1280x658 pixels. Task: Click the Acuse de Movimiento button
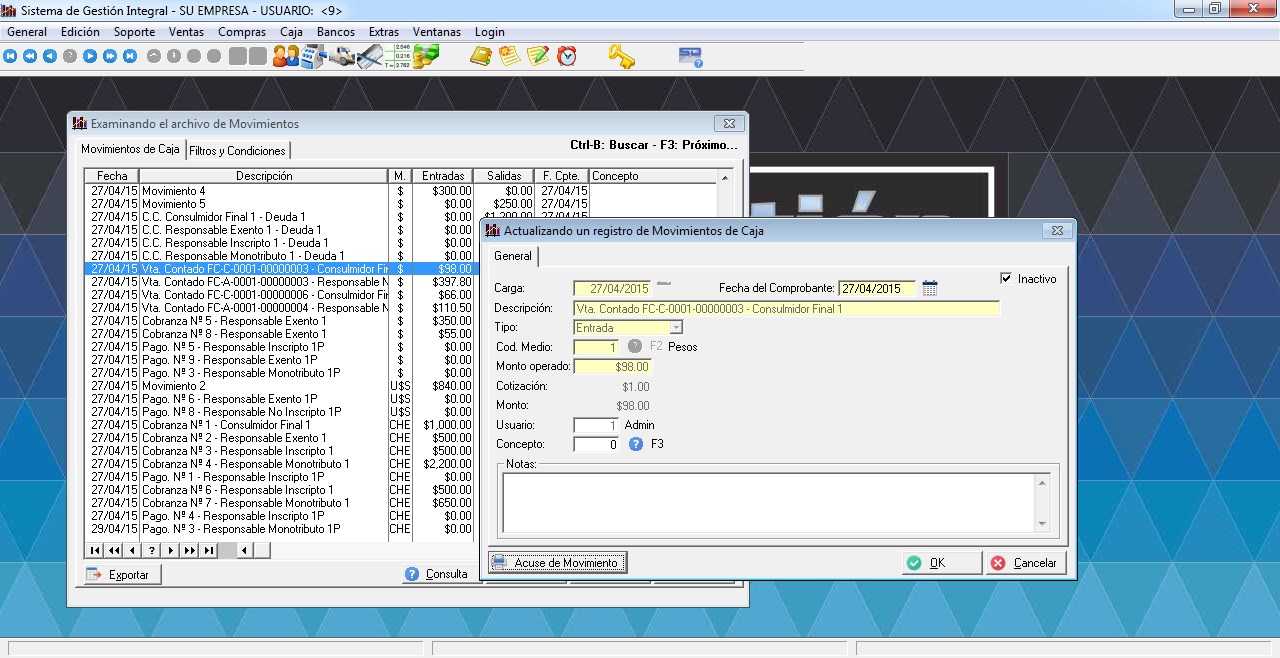point(557,563)
